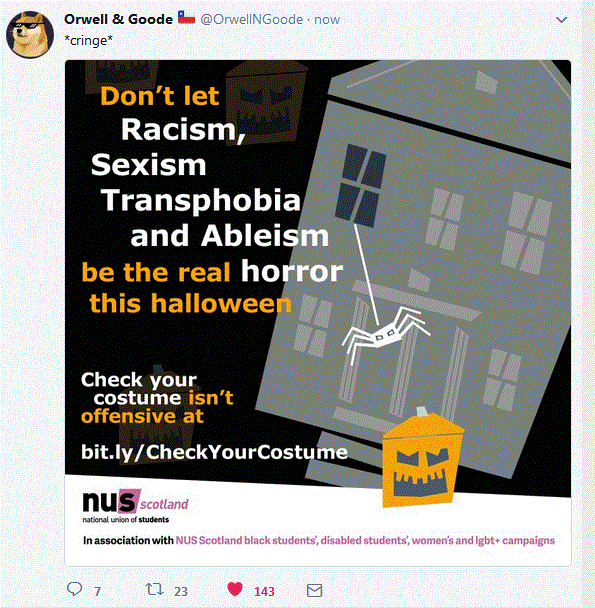Unlike the tweet via red heart
Image resolution: width=595 pixels, height=608 pixels.
point(235,589)
